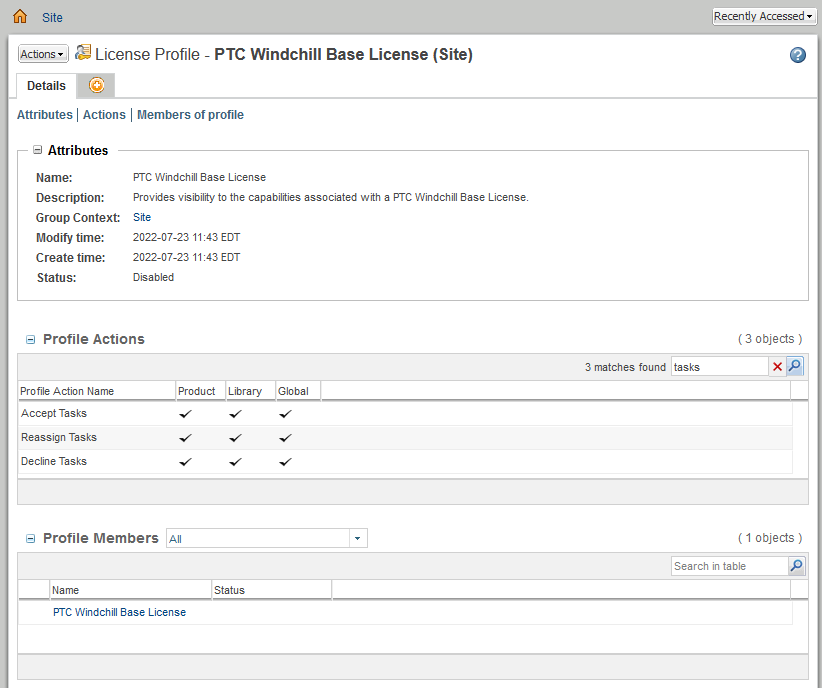Collapse the Profile Members table
The width and height of the screenshot is (822, 688).
[30, 539]
